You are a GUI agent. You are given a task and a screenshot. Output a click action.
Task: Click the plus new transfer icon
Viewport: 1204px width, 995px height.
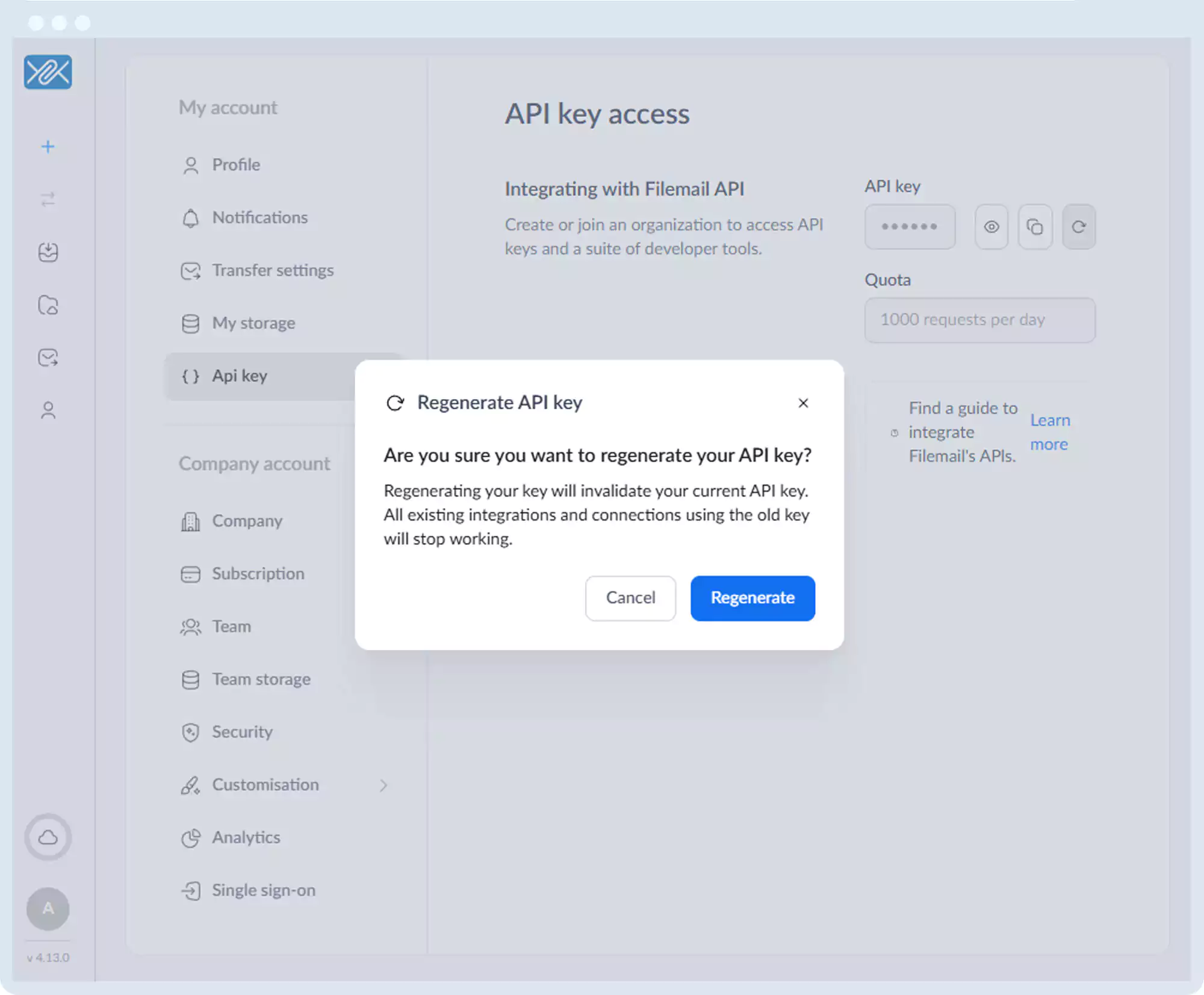pos(48,147)
